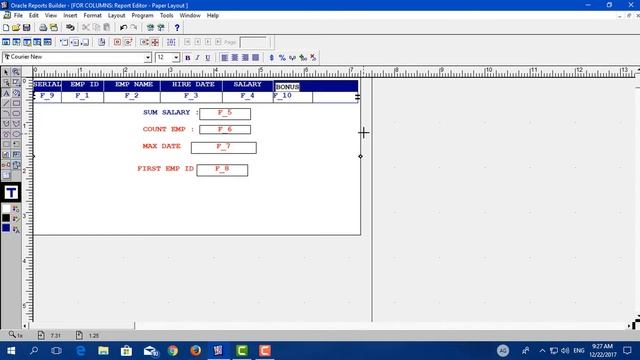This screenshot has height=360, width=640.
Task: Select the F_7 max date field
Action: 224,147
